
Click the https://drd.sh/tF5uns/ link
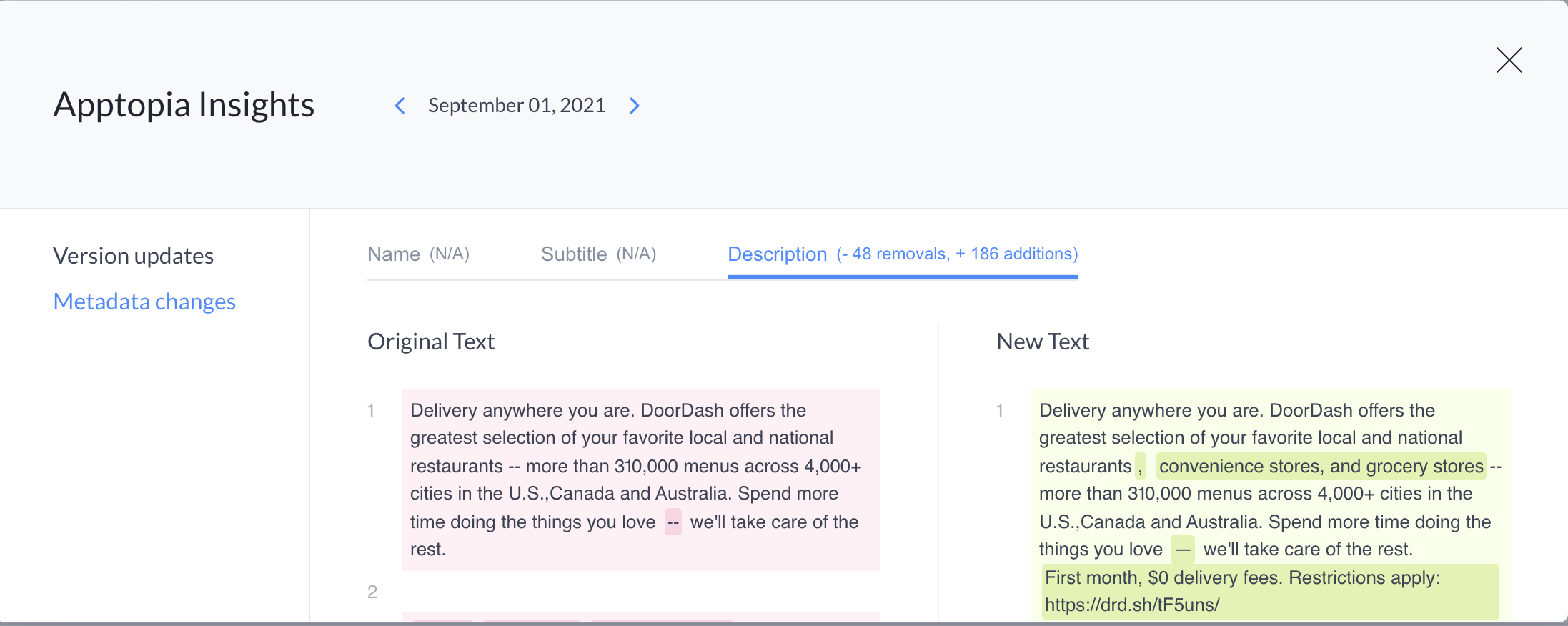coord(1132,604)
